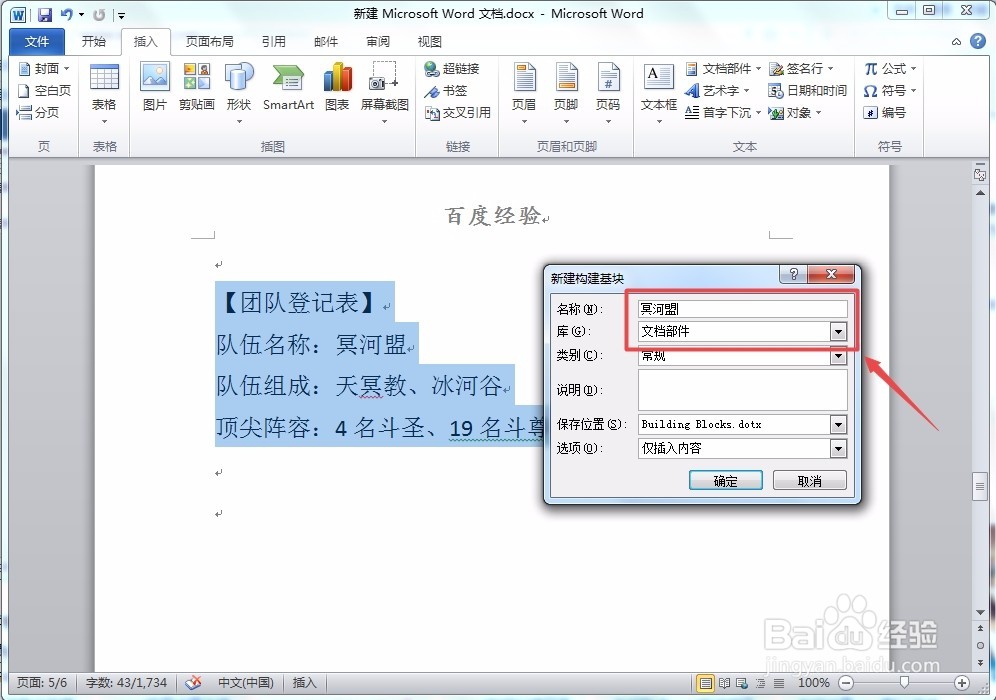Screen dimensions: 996x700
Task: Switch to the 邮件 (Mailings) tab
Action: pyautogui.click(x=326, y=41)
